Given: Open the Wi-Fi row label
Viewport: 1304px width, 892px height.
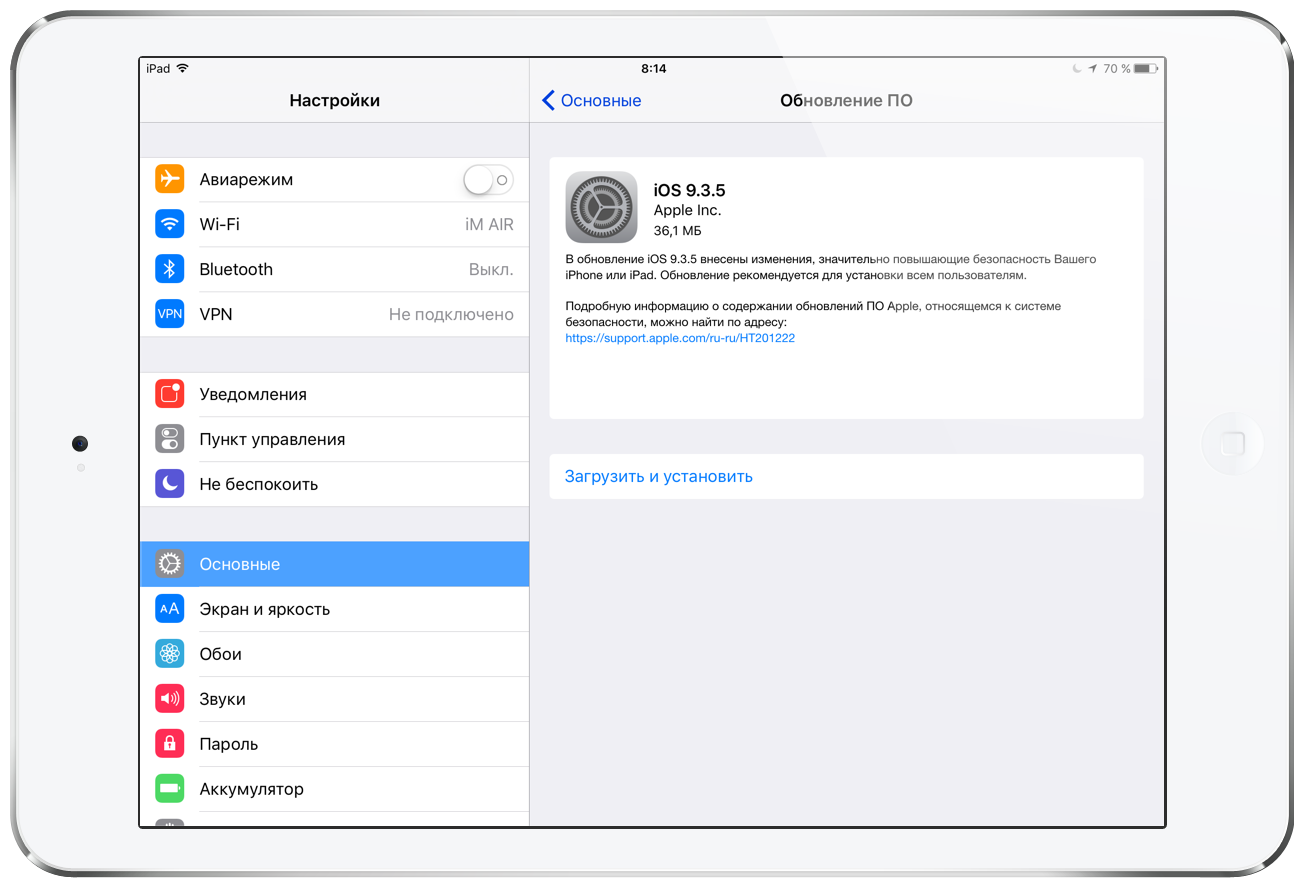Looking at the screenshot, I should 219,224.
